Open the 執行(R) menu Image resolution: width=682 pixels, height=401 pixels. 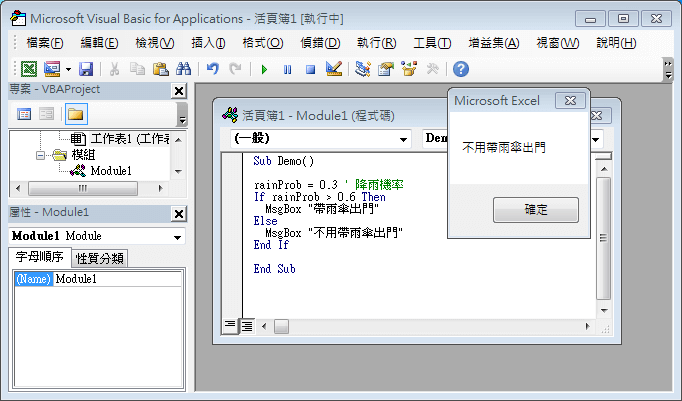(376, 43)
